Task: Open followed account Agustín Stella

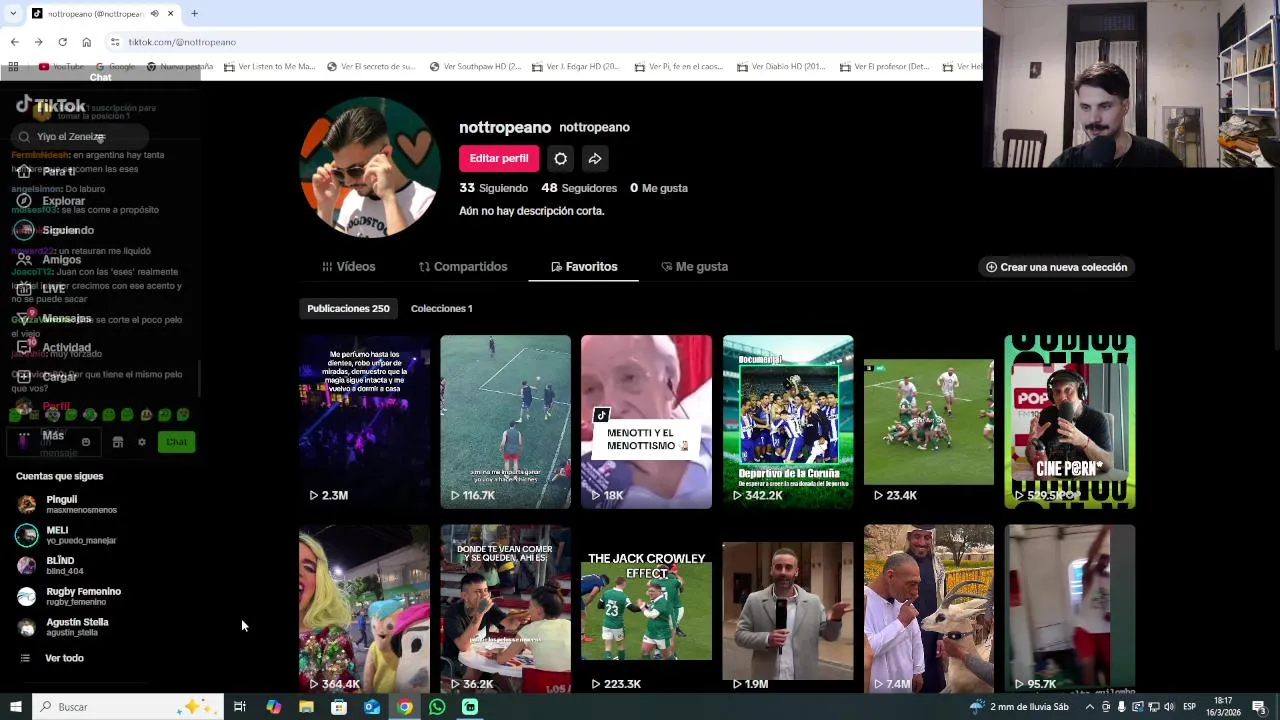Action: pos(63,627)
